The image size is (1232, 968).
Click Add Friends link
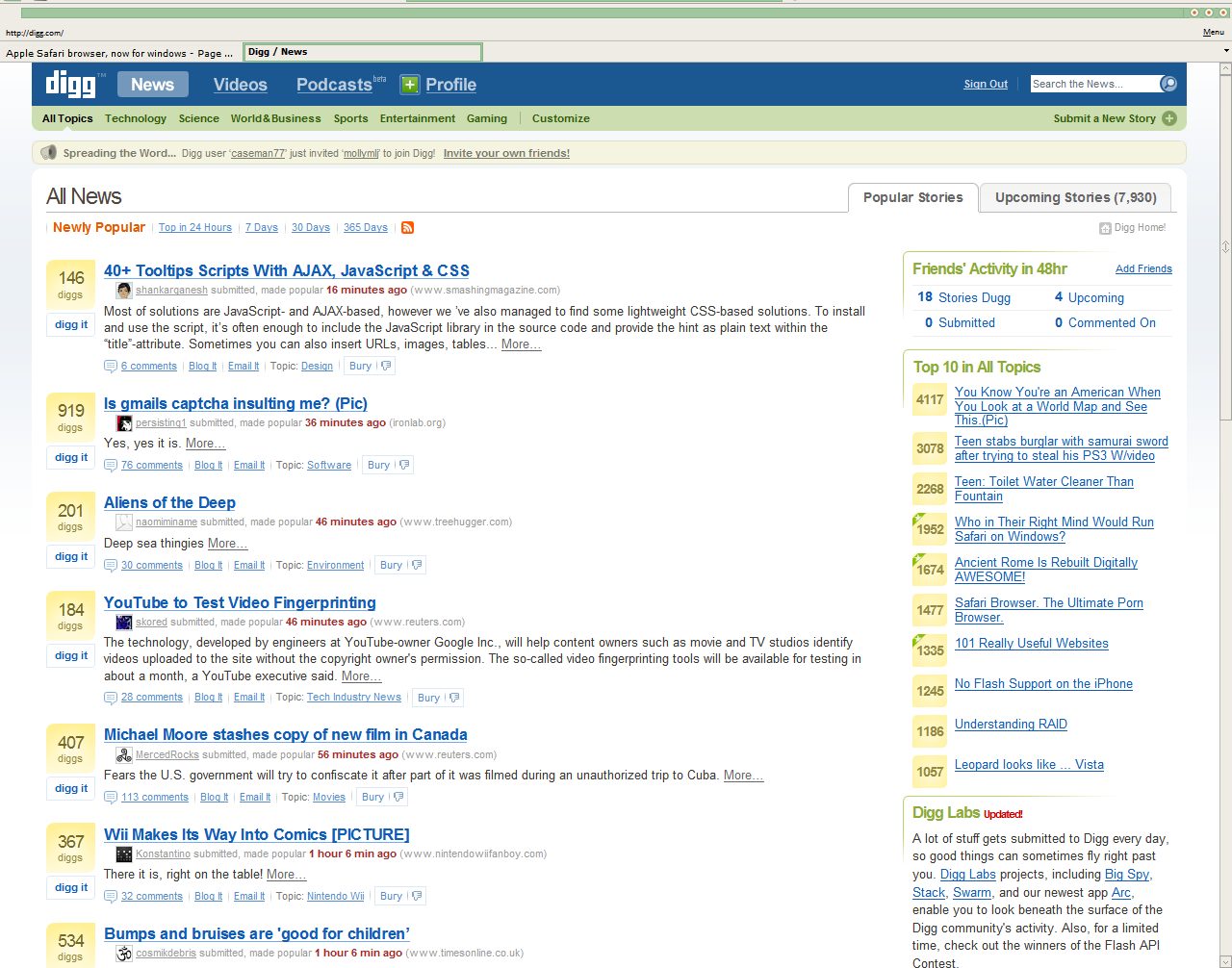pyautogui.click(x=1143, y=269)
